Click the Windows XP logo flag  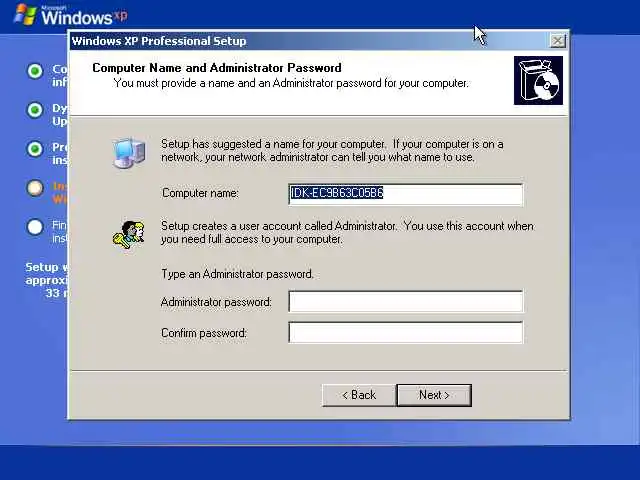pyautogui.click(x=25, y=15)
